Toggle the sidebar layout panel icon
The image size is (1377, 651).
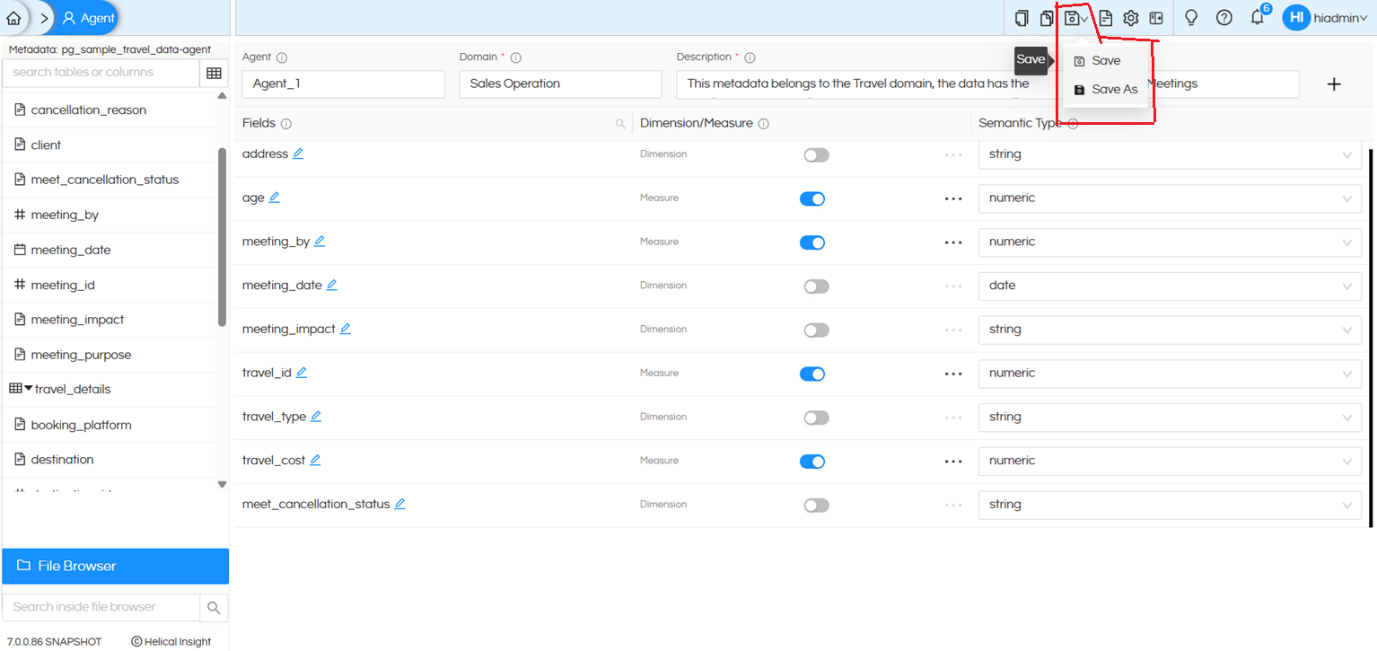(x=1156, y=18)
